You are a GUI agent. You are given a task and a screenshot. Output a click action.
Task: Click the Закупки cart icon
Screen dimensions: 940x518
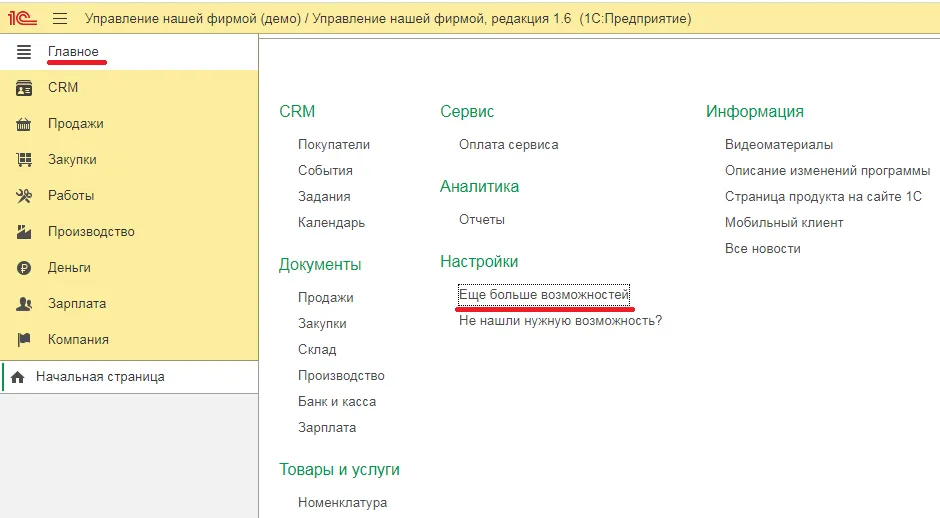(x=24, y=160)
